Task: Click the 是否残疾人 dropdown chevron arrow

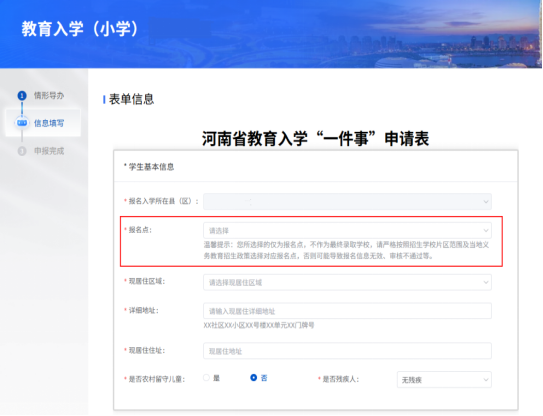Action: pyautogui.click(x=486, y=380)
